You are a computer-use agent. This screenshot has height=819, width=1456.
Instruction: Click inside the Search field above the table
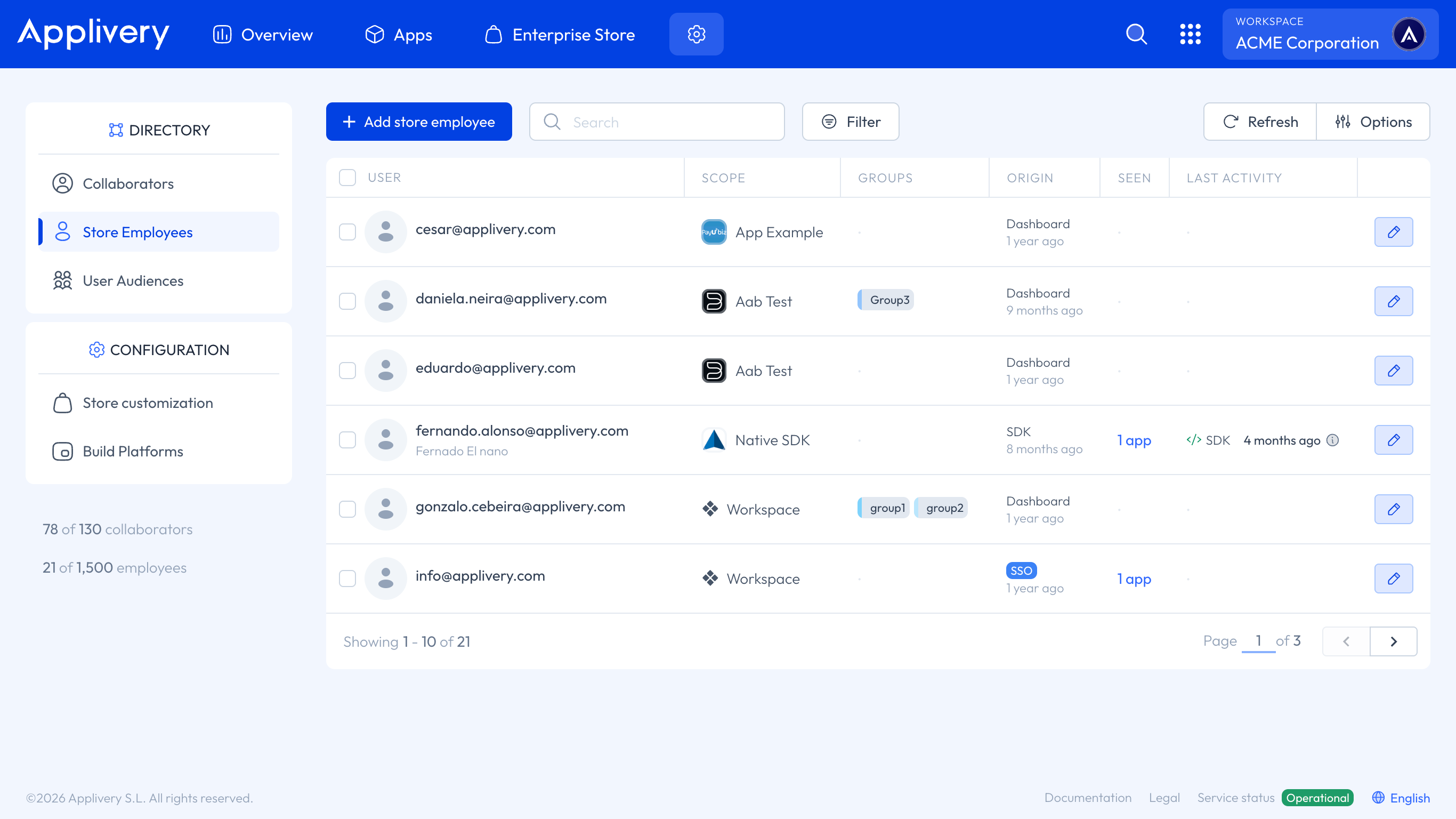tap(656, 121)
